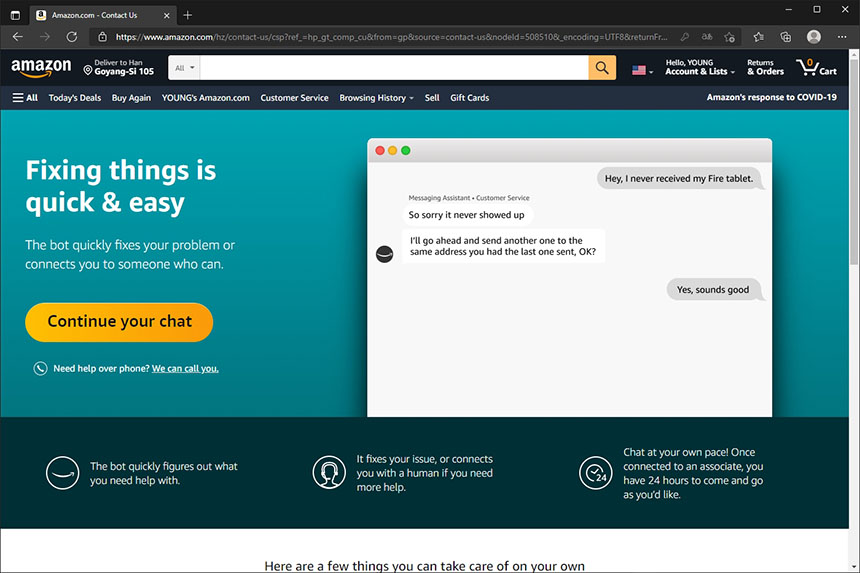This screenshot has height=573, width=860.
Task: Click the password key icon in address bar
Action: coord(684,37)
